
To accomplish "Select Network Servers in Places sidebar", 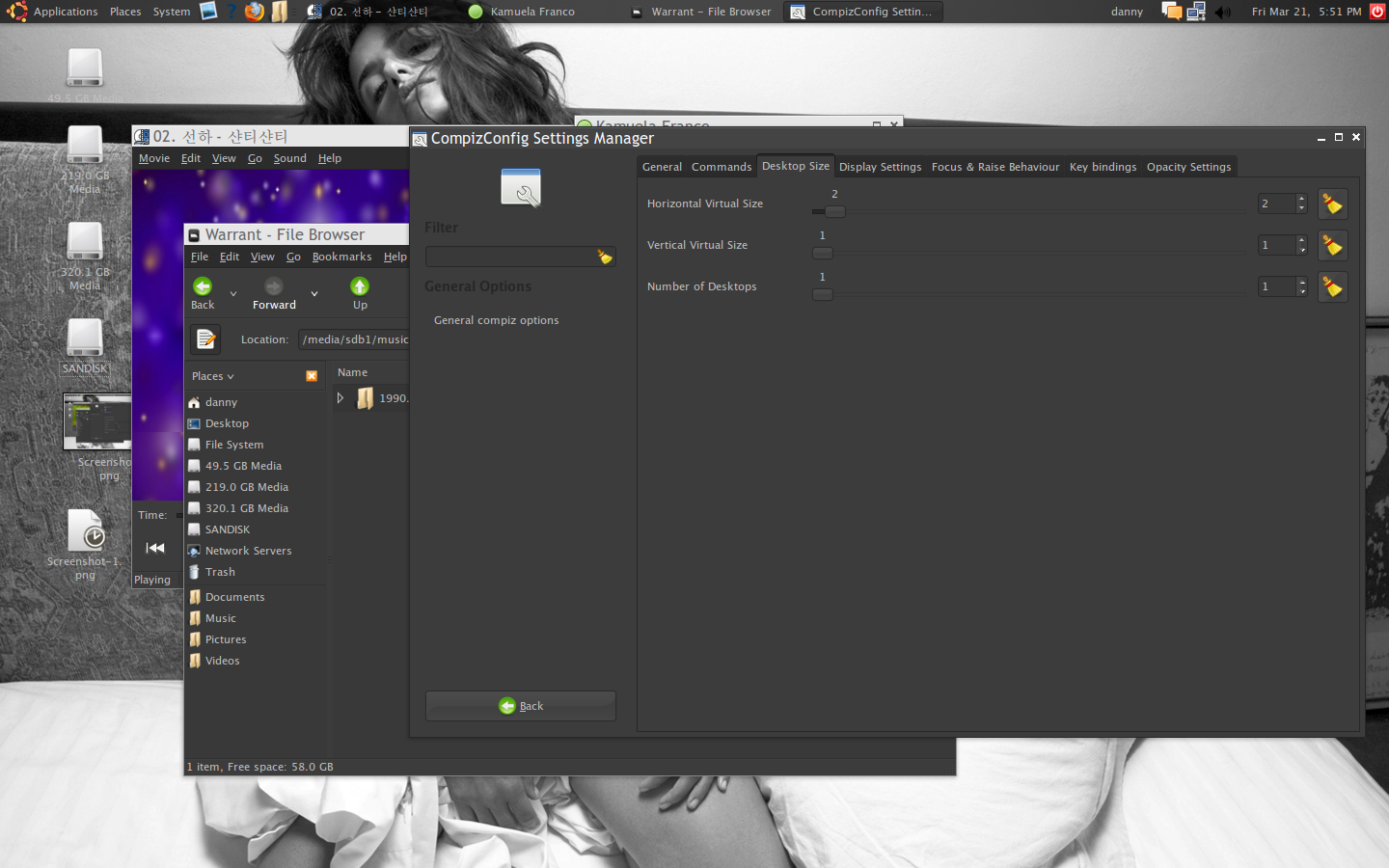I will pos(248,551).
